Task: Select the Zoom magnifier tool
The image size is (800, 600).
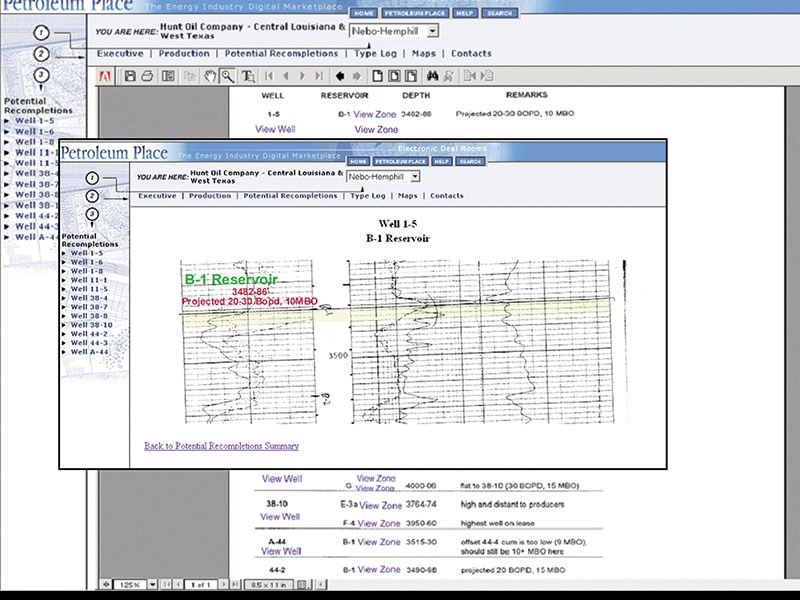Action: tap(228, 76)
